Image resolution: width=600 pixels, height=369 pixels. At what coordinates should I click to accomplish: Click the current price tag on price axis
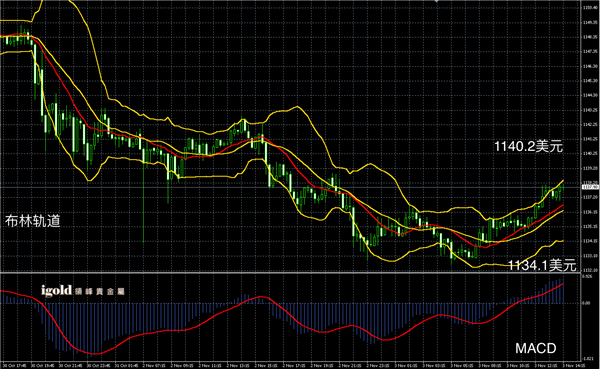pos(590,187)
